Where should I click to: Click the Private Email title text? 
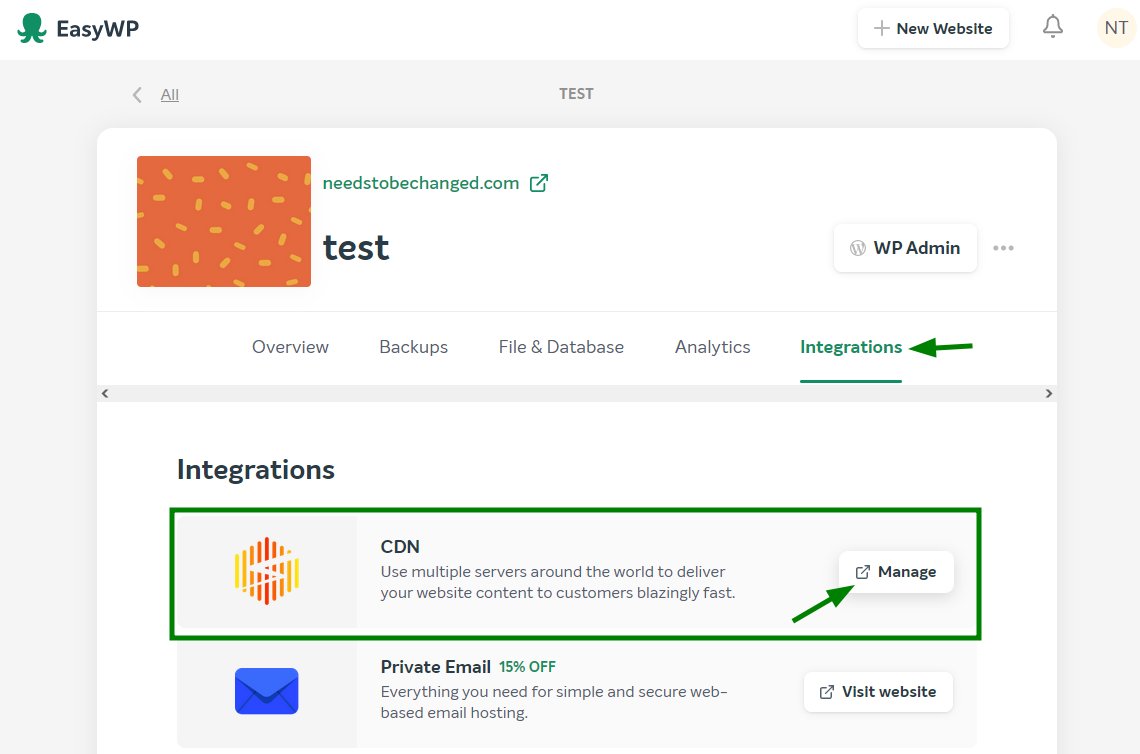coord(435,667)
